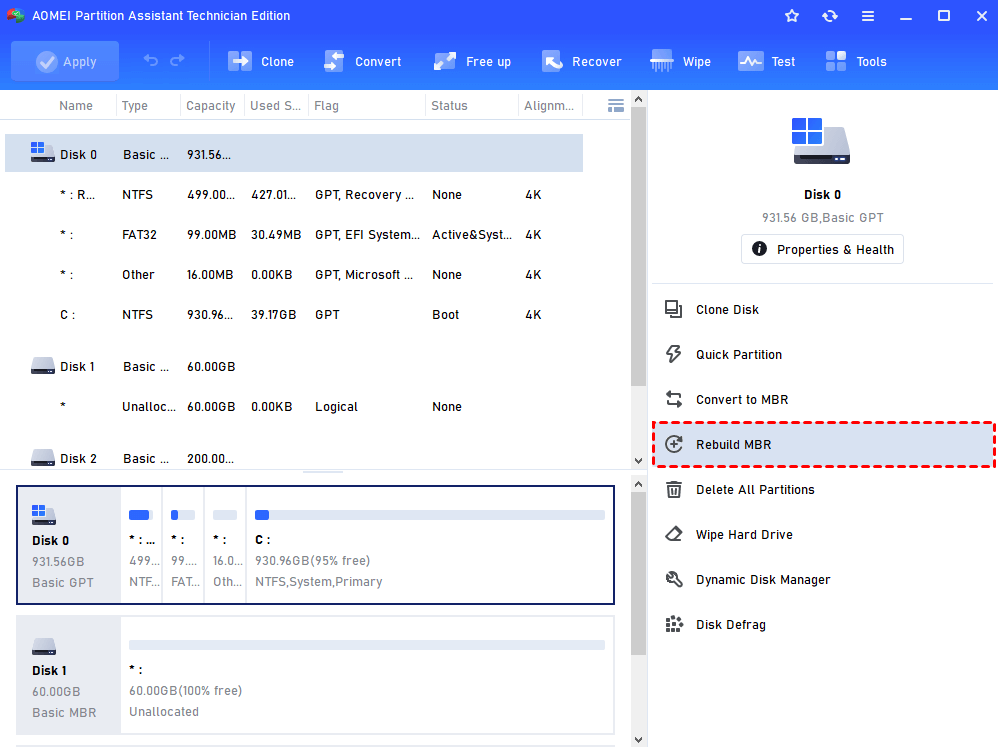Viewport: 998px width, 747px height.
Task: Select the Disk 1 unallocated space block
Action: click(367, 675)
